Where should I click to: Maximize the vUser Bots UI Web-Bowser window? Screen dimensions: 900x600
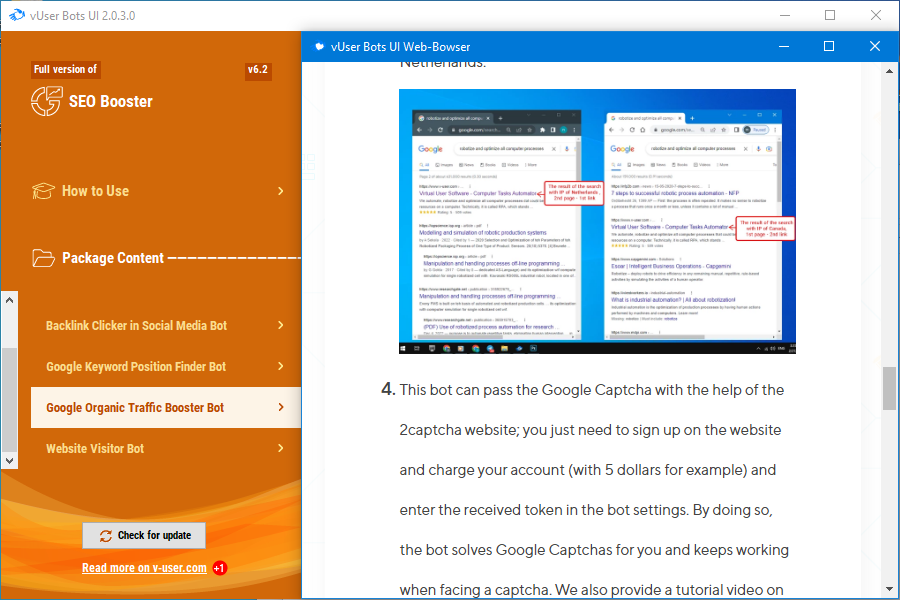[829, 47]
